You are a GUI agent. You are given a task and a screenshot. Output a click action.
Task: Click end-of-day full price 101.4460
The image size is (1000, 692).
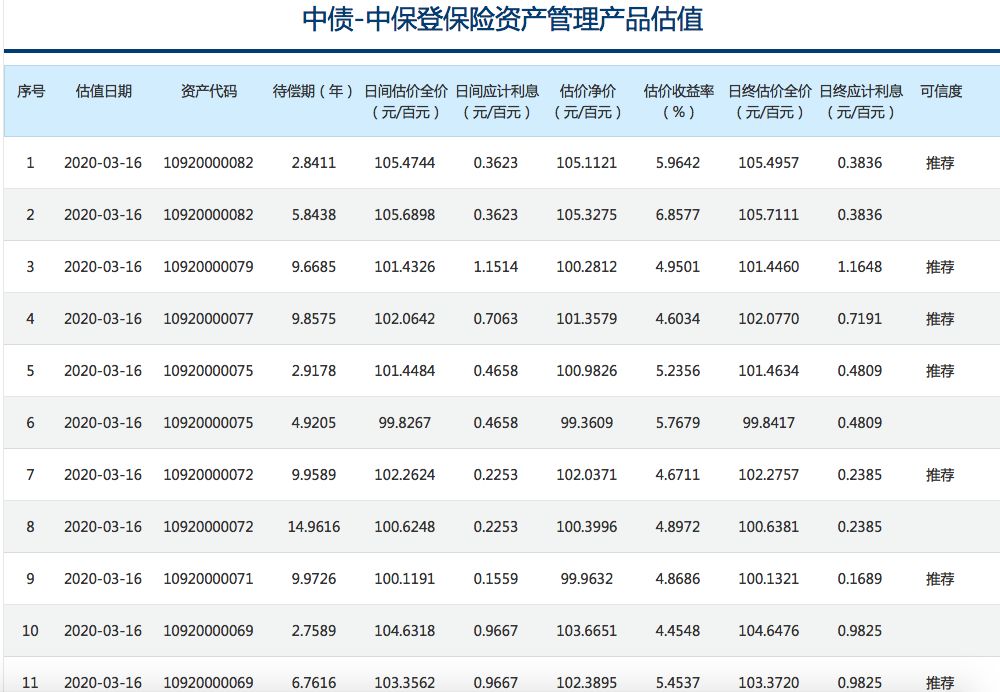click(768, 267)
